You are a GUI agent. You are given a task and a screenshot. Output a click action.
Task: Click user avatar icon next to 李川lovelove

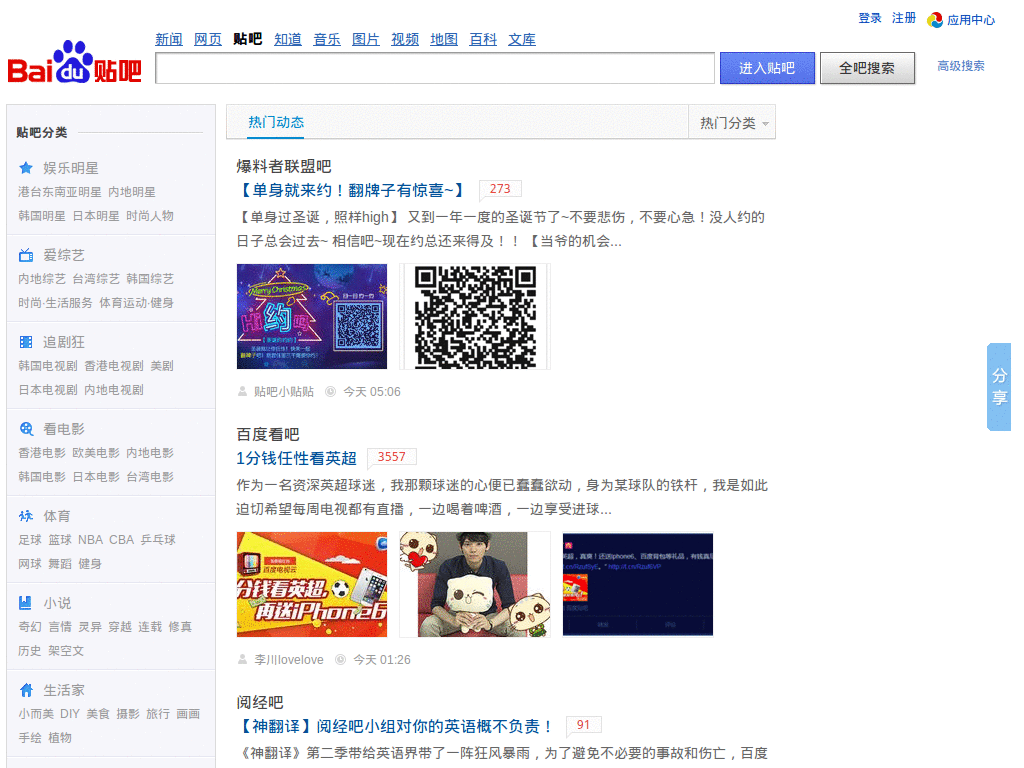(x=242, y=660)
